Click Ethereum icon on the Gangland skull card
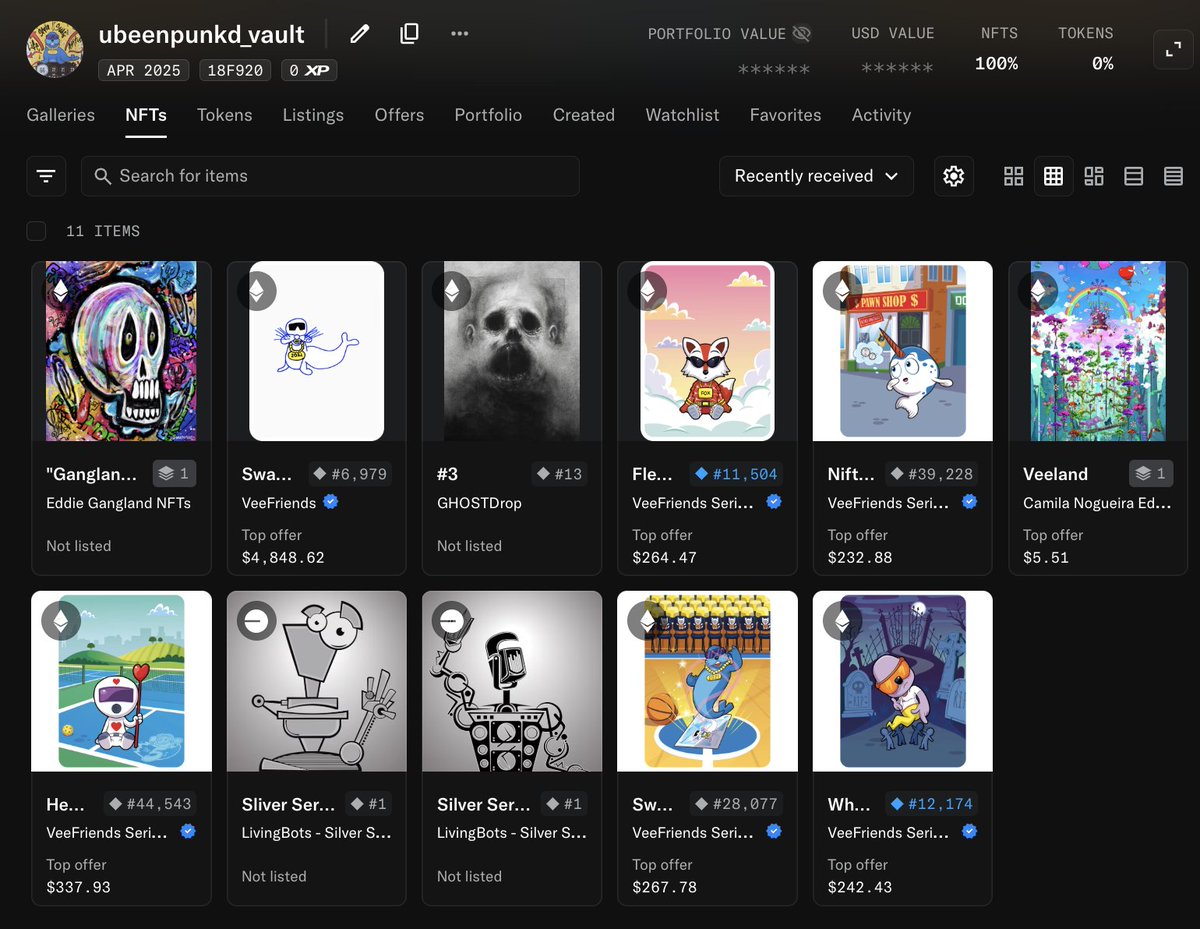The width and height of the screenshot is (1200, 929). coord(61,291)
